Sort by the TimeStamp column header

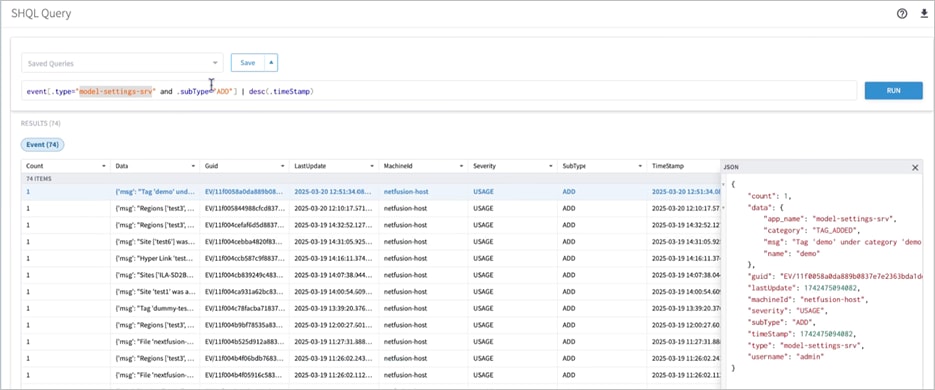click(x=668, y=166)
